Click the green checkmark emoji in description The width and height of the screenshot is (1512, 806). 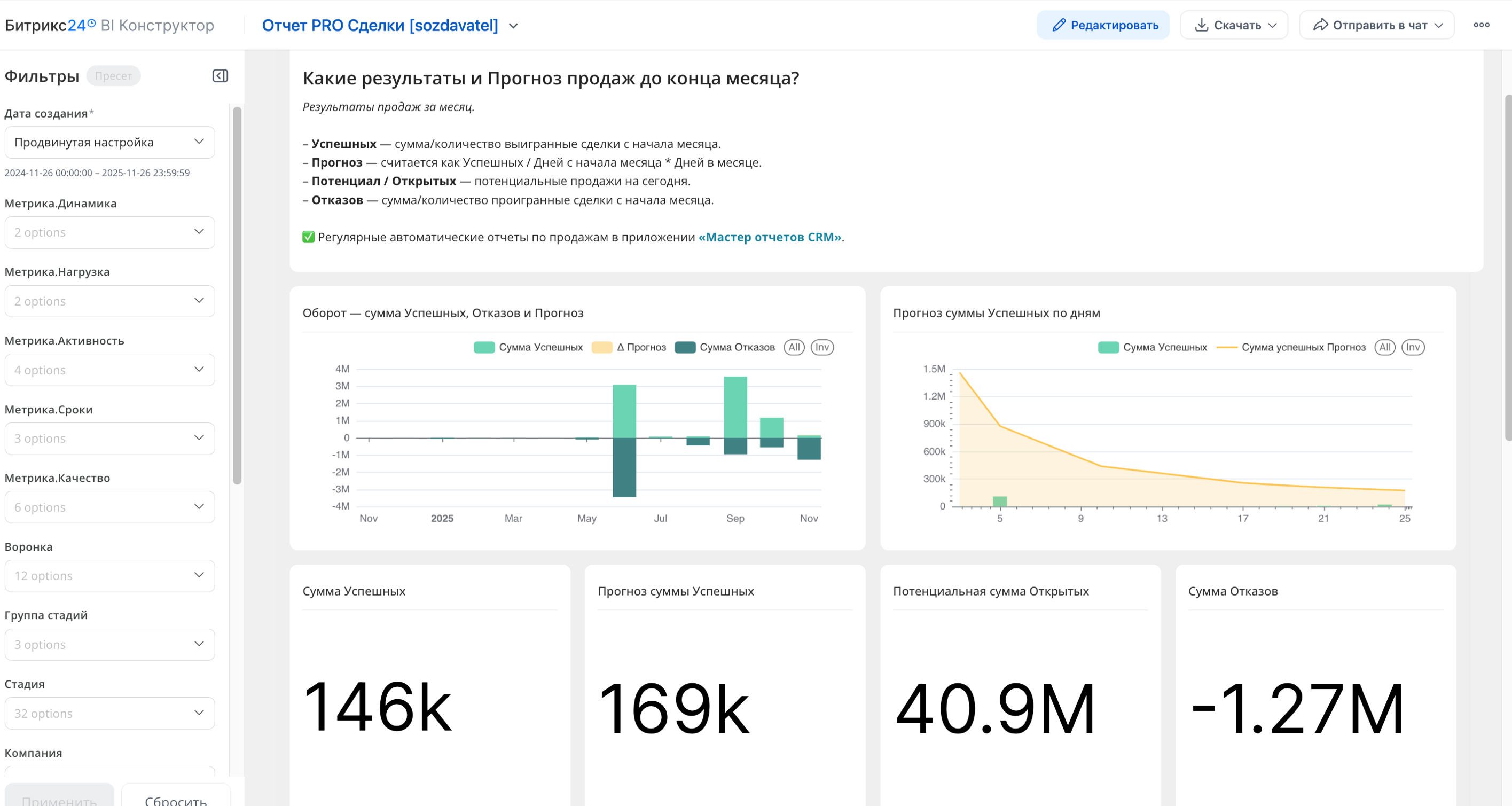coord(308,237)
